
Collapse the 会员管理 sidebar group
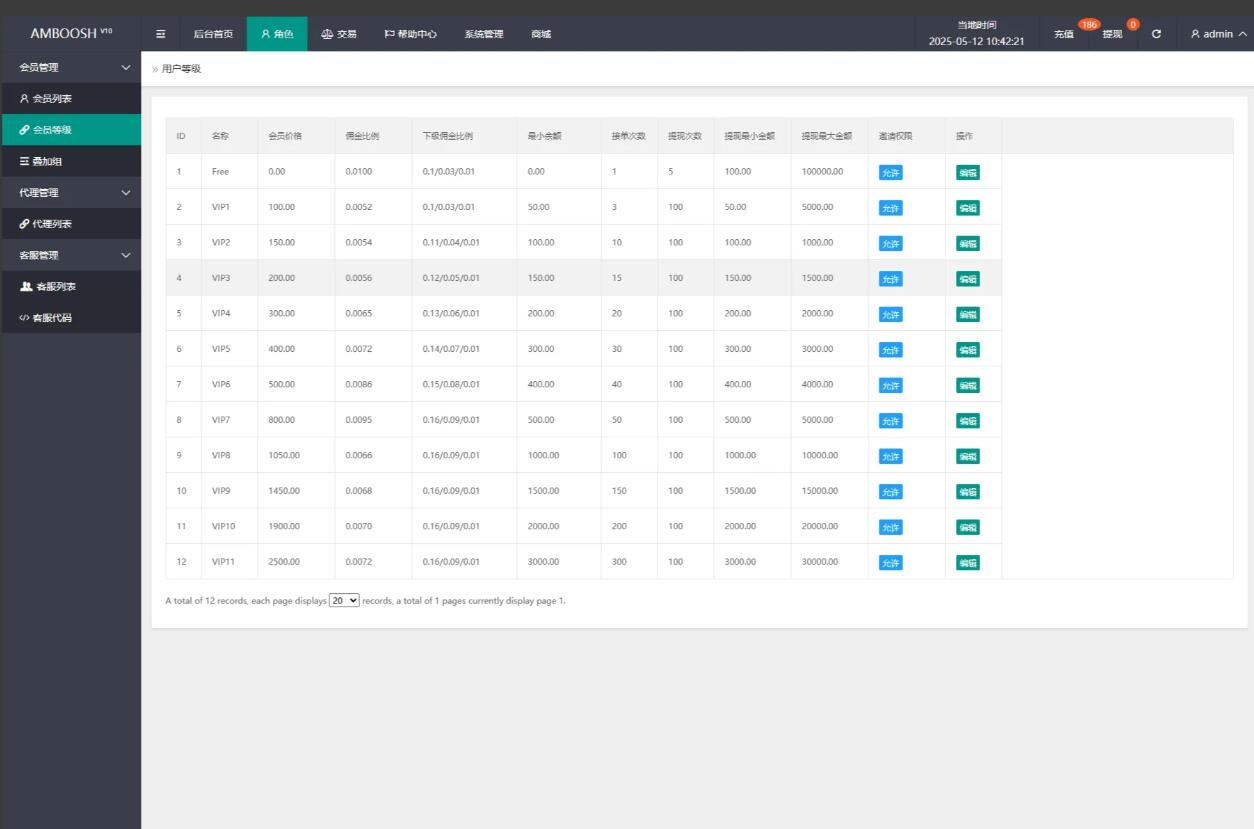pos(125,68)
